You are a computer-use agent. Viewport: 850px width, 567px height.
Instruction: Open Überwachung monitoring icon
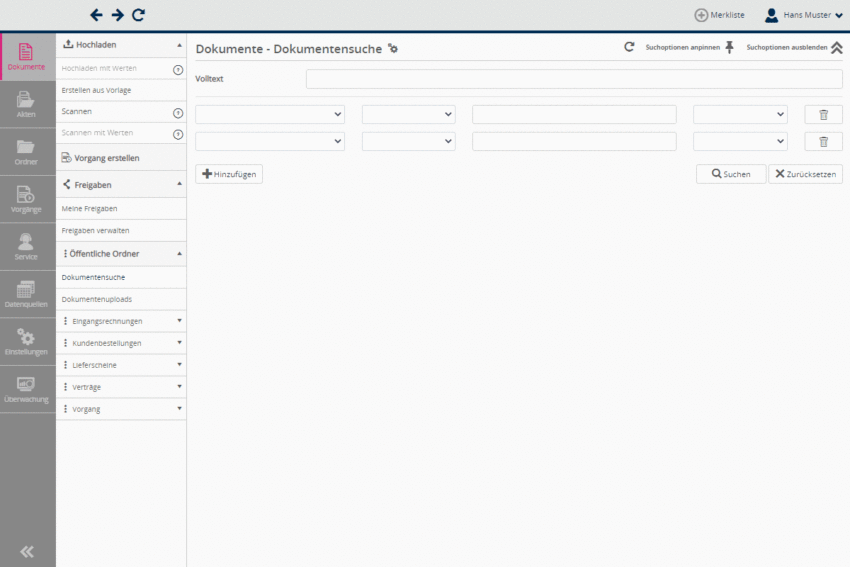[27, 390]
